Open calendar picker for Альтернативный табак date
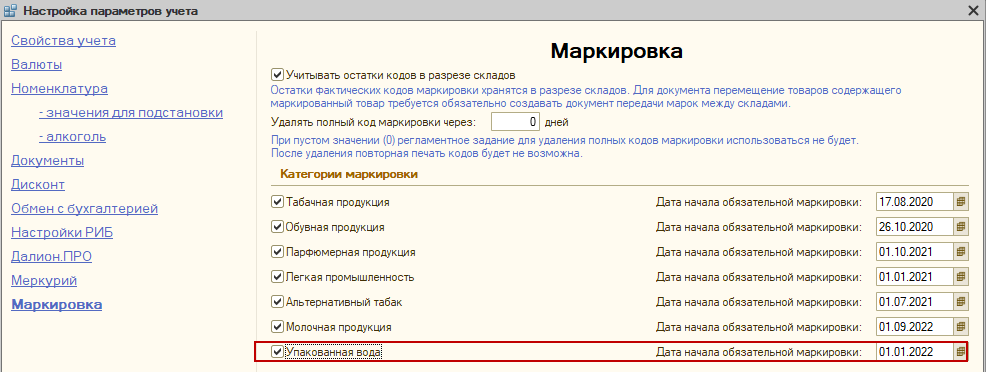986x372 pixels. click(x=961, y=302)
